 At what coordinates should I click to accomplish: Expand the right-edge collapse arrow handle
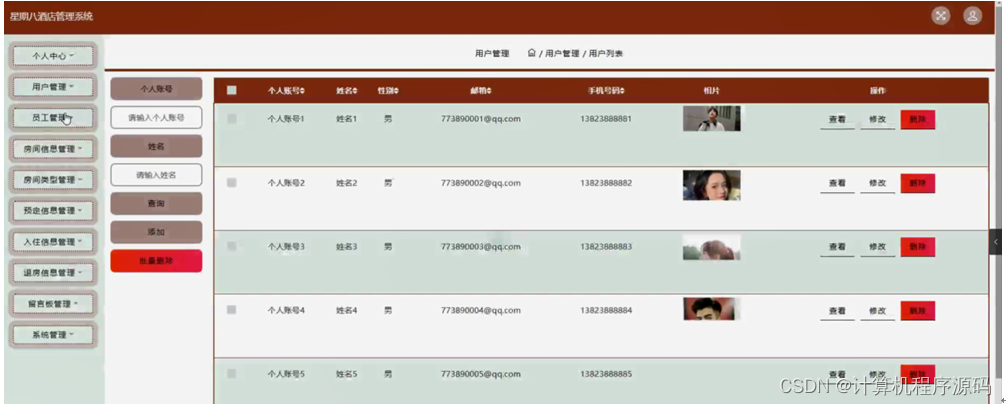[996, 242]
